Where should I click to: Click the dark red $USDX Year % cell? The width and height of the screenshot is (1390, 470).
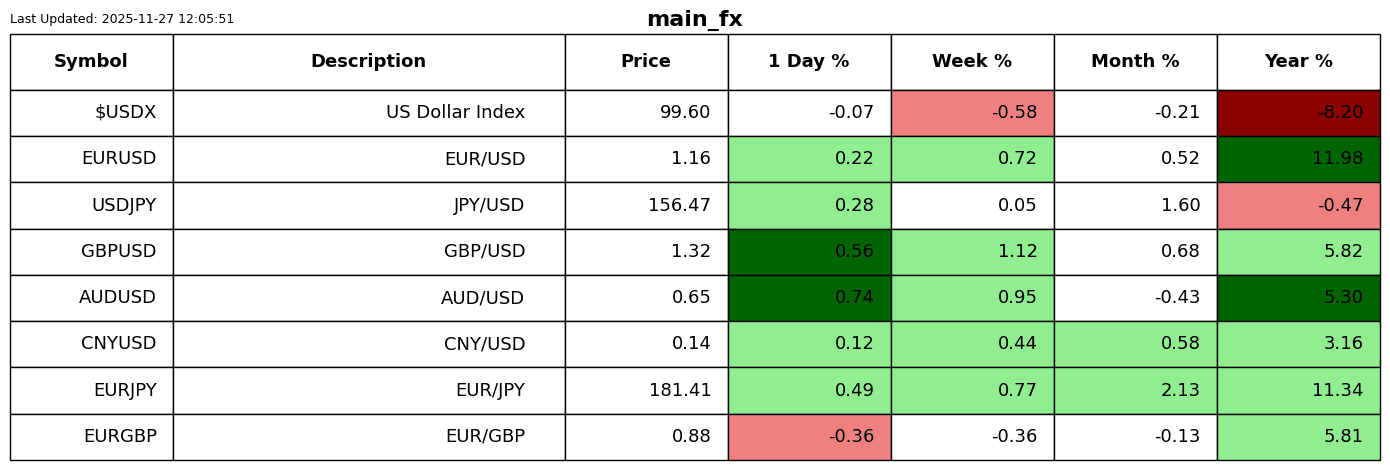click(x=1298, y=113)
